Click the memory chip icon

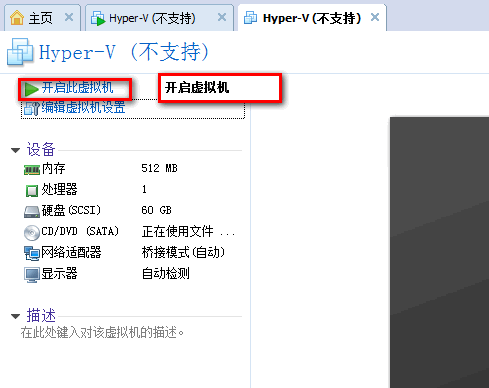[x=32, y=170]
